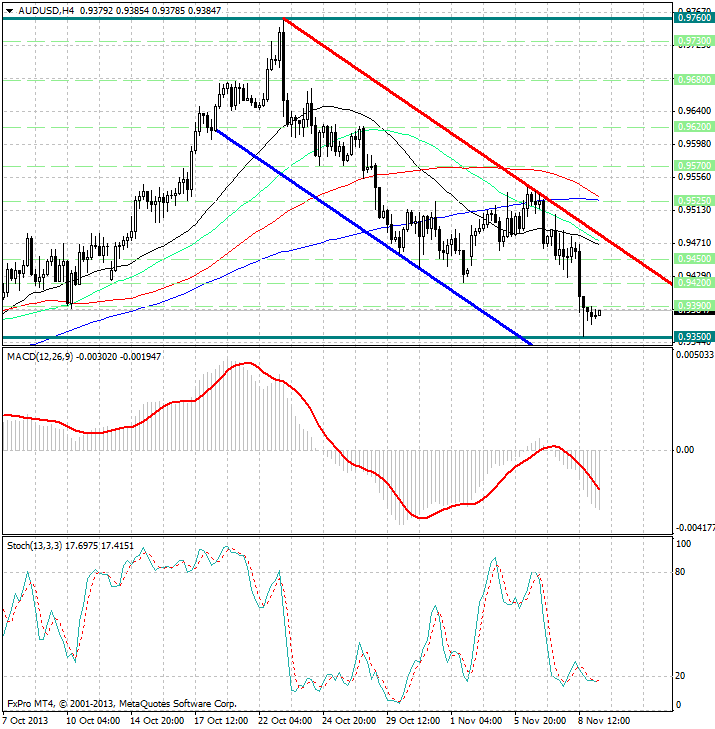Click the Stochastic 80 level label
Image resolution: width=715 pixels, height=729 pixels.
680,572
